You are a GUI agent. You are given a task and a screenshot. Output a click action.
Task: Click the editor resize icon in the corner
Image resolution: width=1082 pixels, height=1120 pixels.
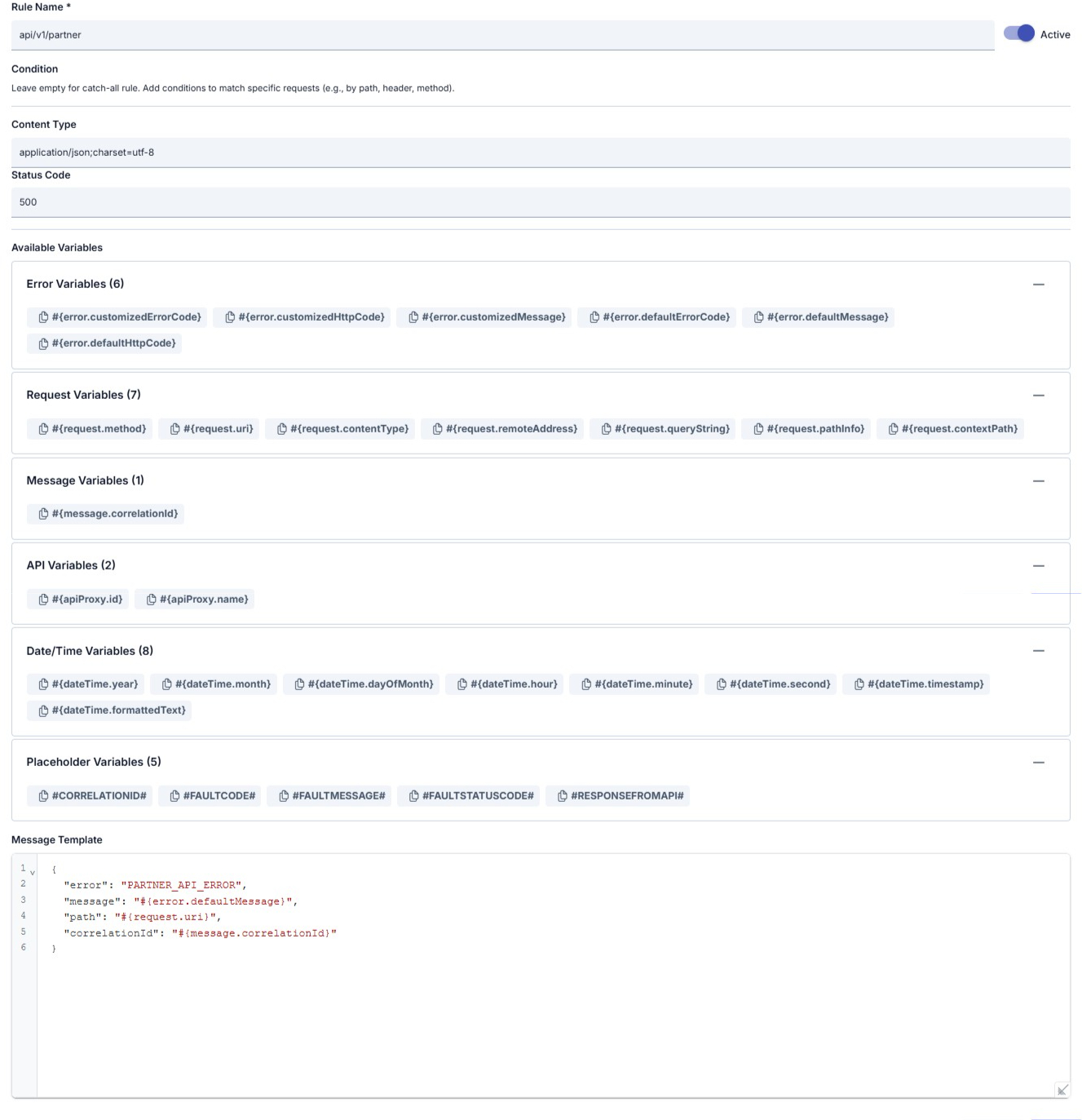click(x=1062, y=1090)
